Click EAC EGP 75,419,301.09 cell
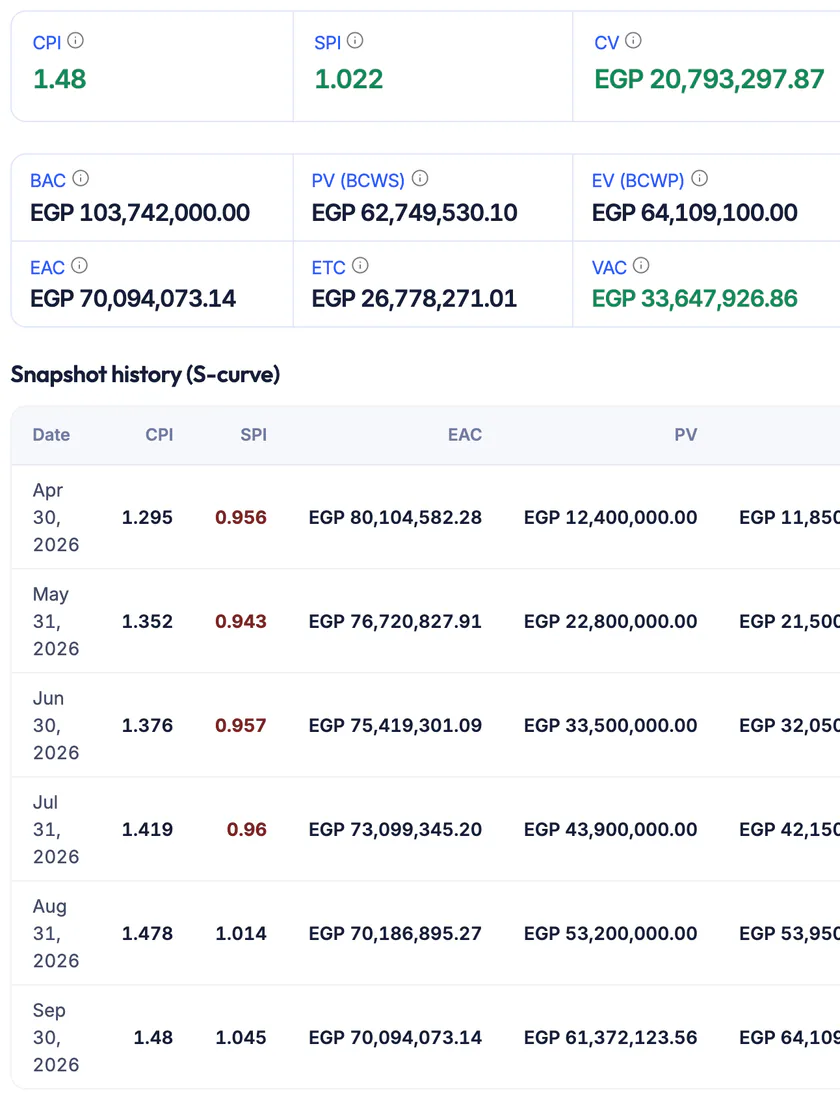Screen dimensions: 840x1120 click(395, 725)
